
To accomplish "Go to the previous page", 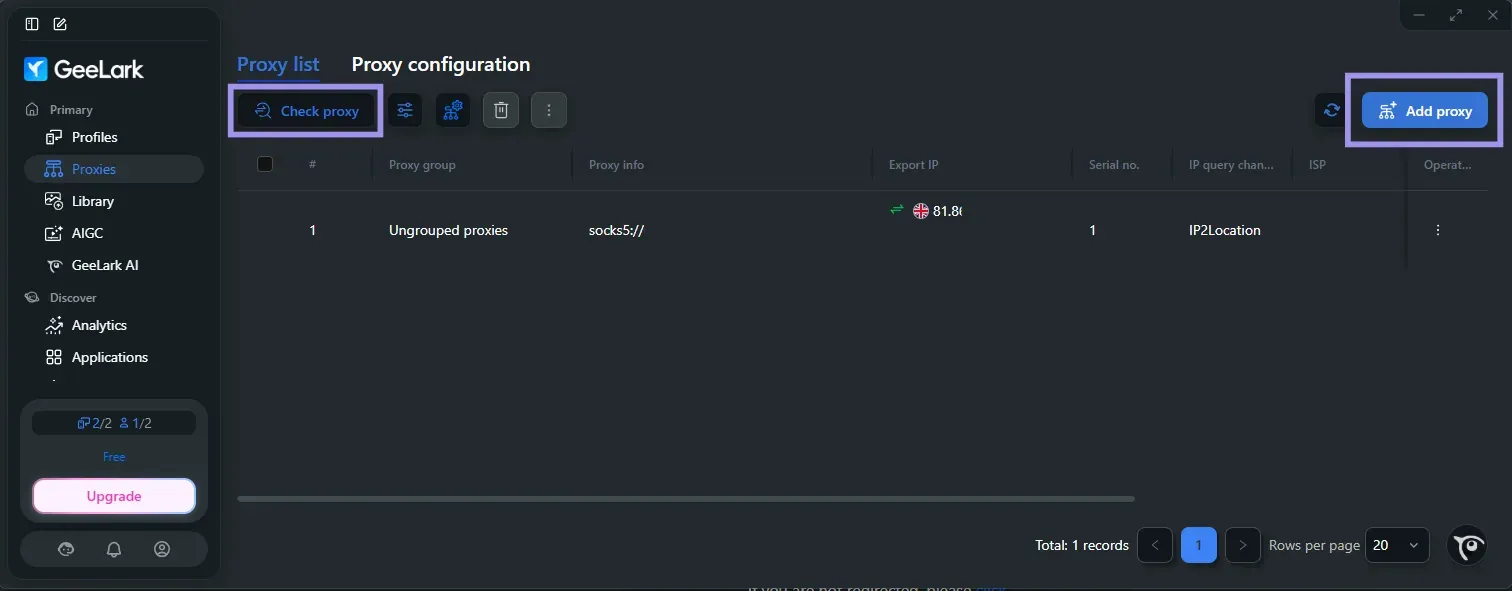I will point(1155,545).
